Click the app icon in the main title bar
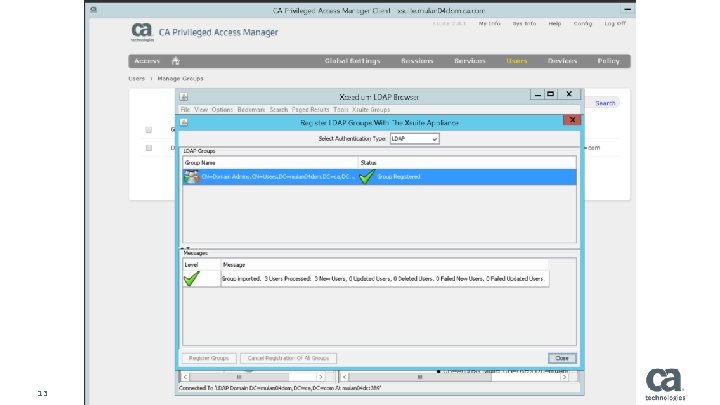This screenshot has height=405, width=720. [x=94, y=10]
